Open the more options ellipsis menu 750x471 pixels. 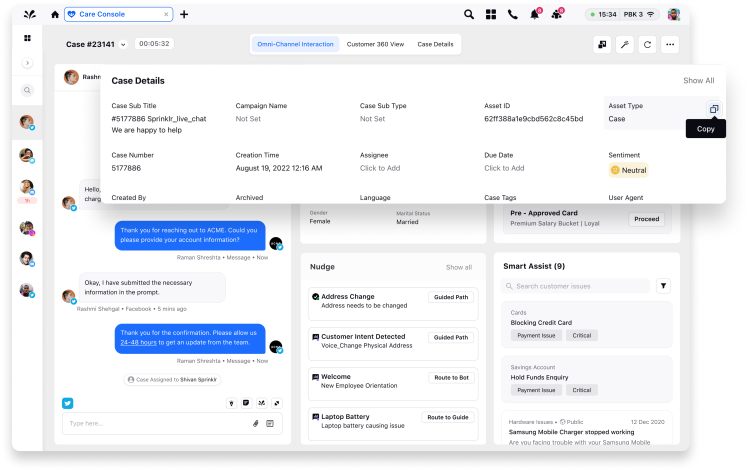(x=670, y=44)
